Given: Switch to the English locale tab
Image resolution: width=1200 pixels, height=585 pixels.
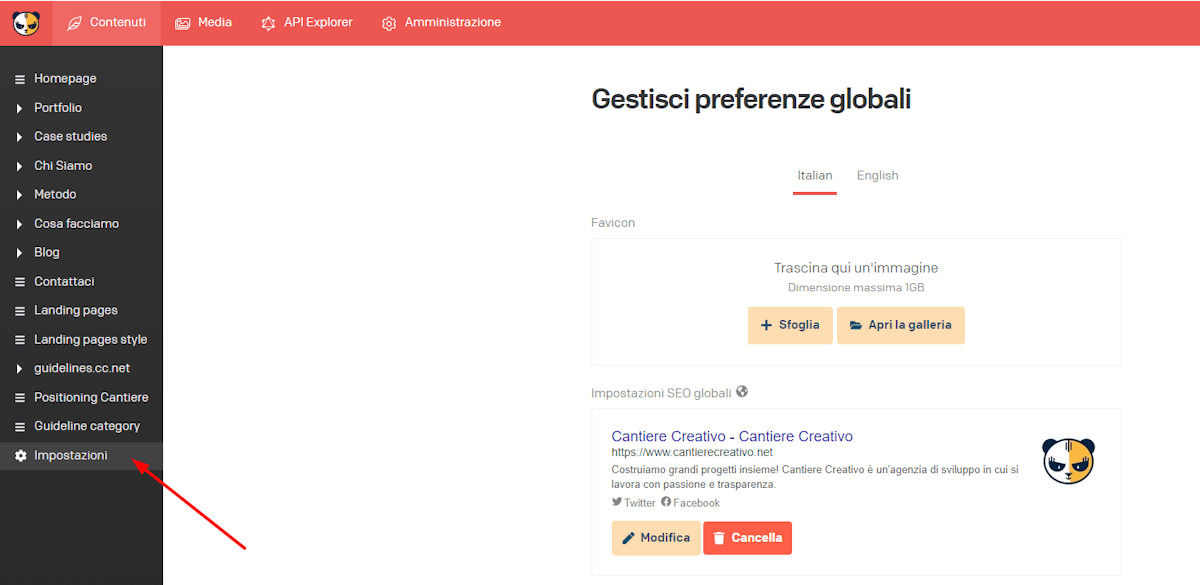Looking at the screenshot, I should coord(877,176).
